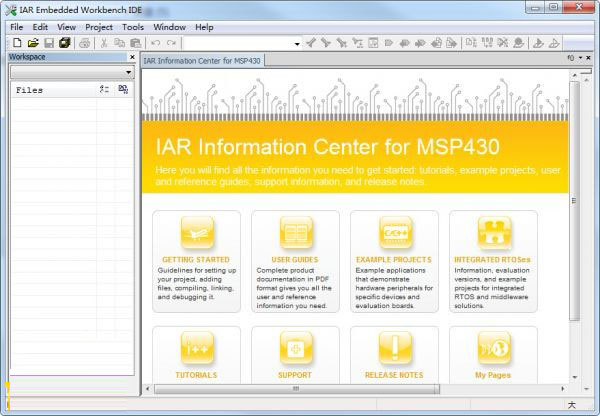Toggle Breakpoint via toolbar icon
Viewport: 600px width, 416px height.
pos(518,43)
